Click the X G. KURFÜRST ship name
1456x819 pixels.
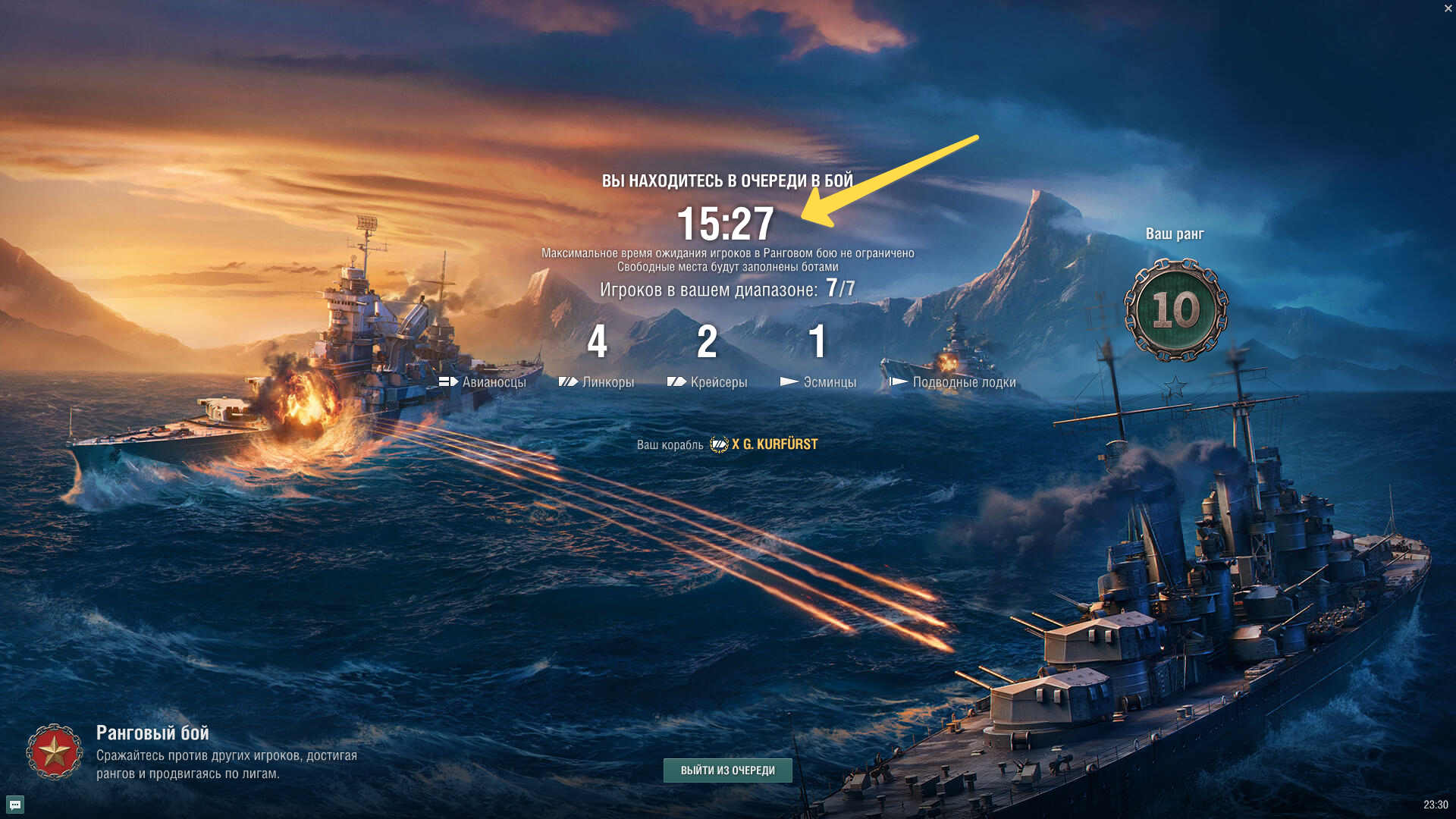pyautogui.click(x=774, y=444)
